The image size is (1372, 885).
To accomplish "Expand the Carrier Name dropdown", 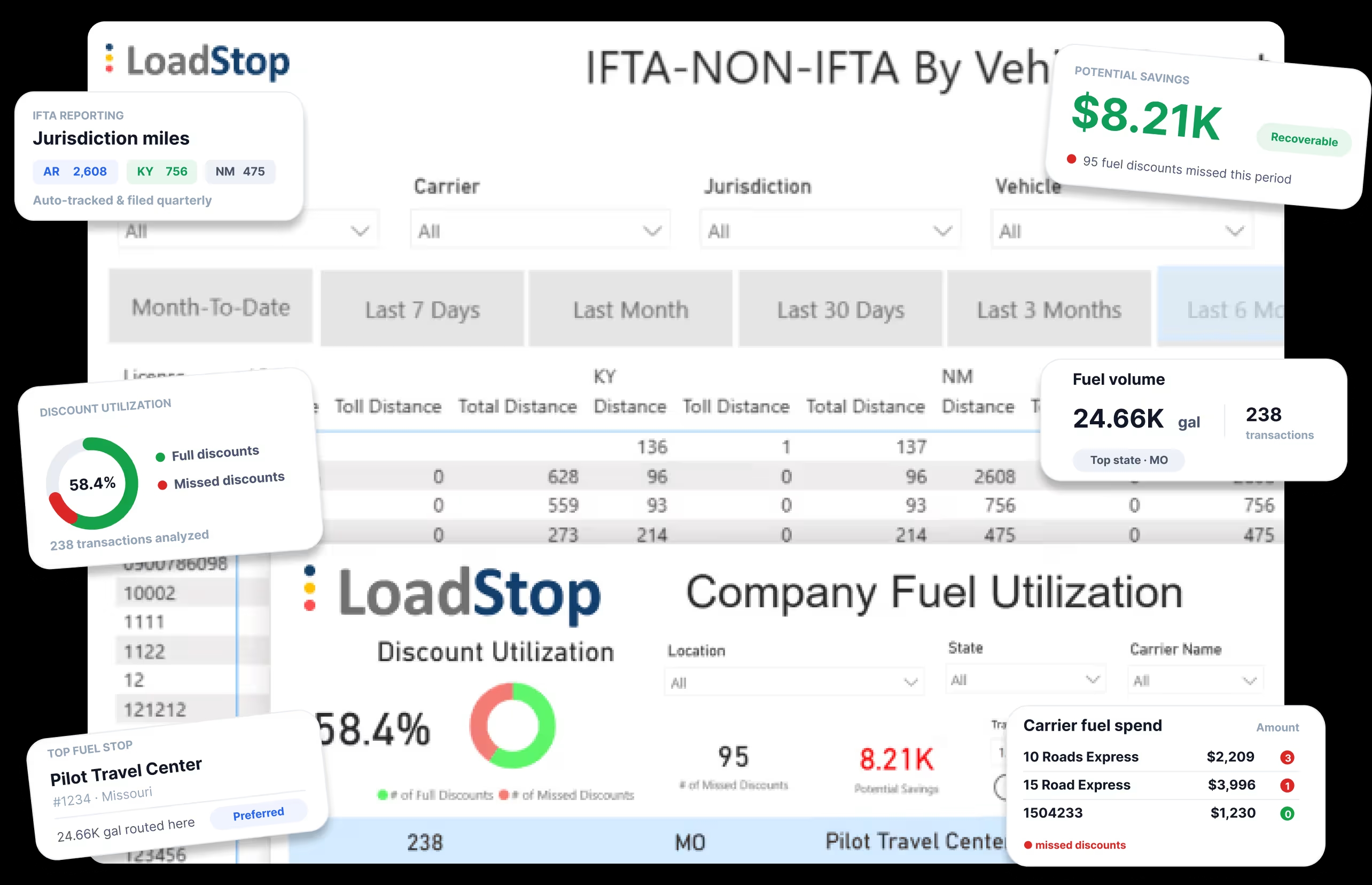I will click(x=1195, y=680).
